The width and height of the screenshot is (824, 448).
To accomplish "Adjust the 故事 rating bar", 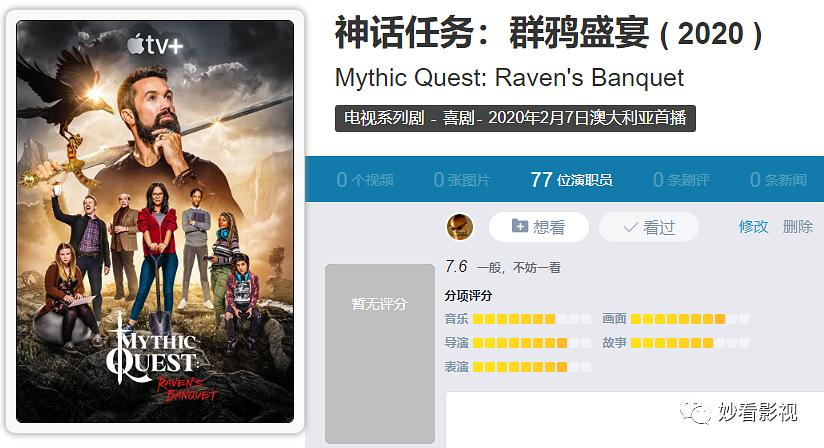I will [689, 343].
